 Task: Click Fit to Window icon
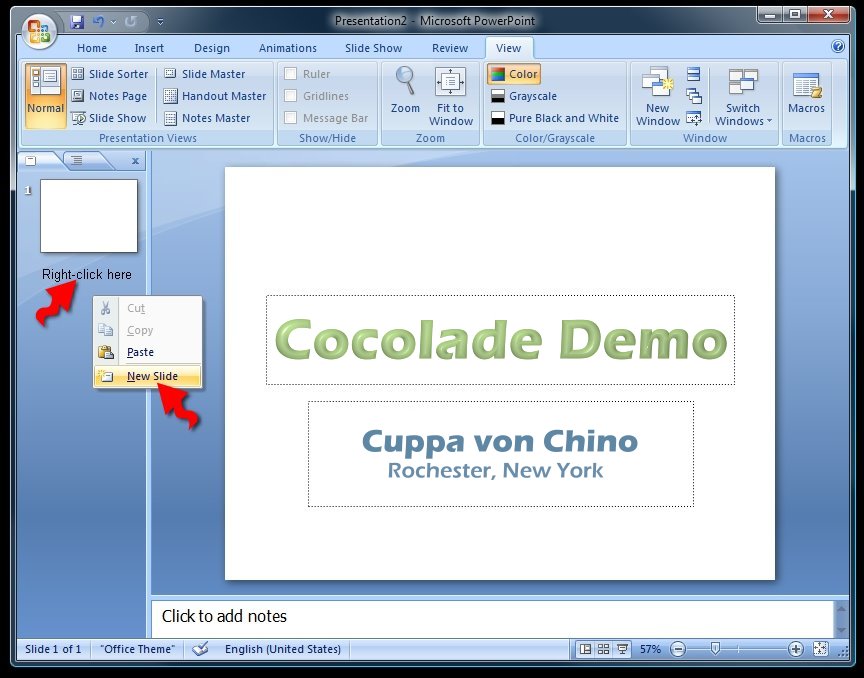point(451,90)
